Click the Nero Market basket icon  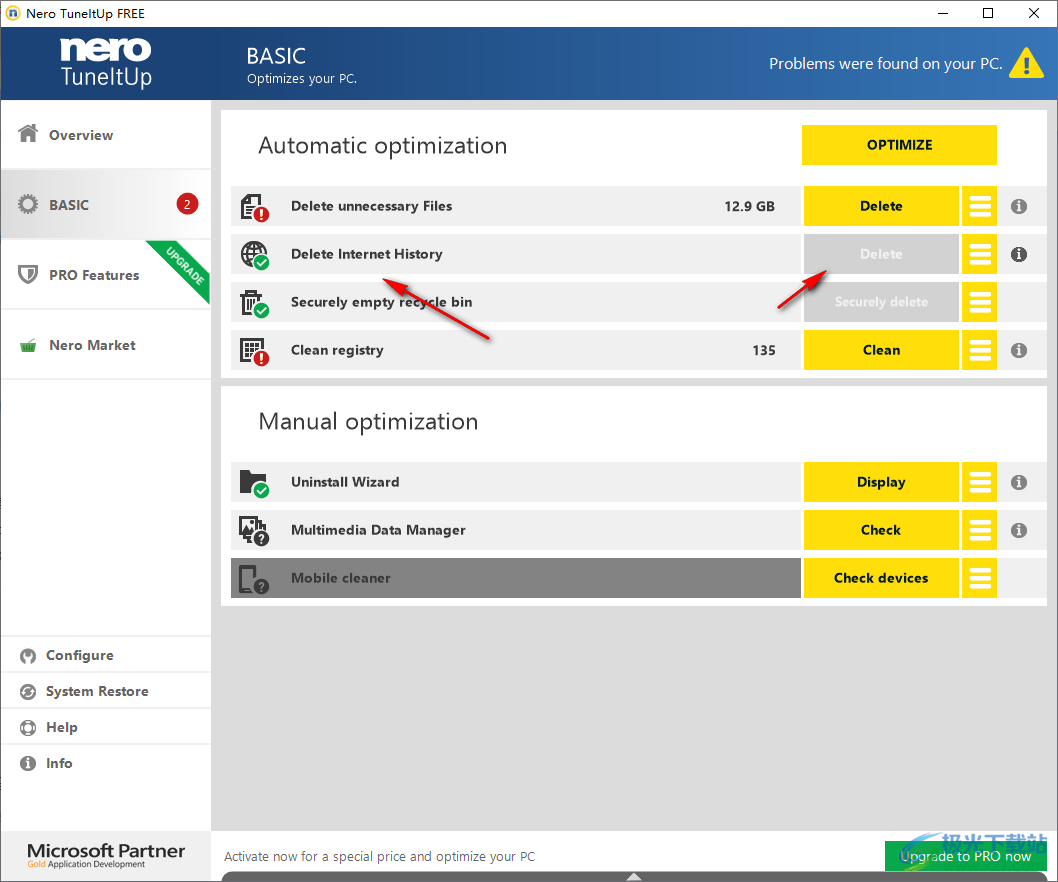point(28,346)
